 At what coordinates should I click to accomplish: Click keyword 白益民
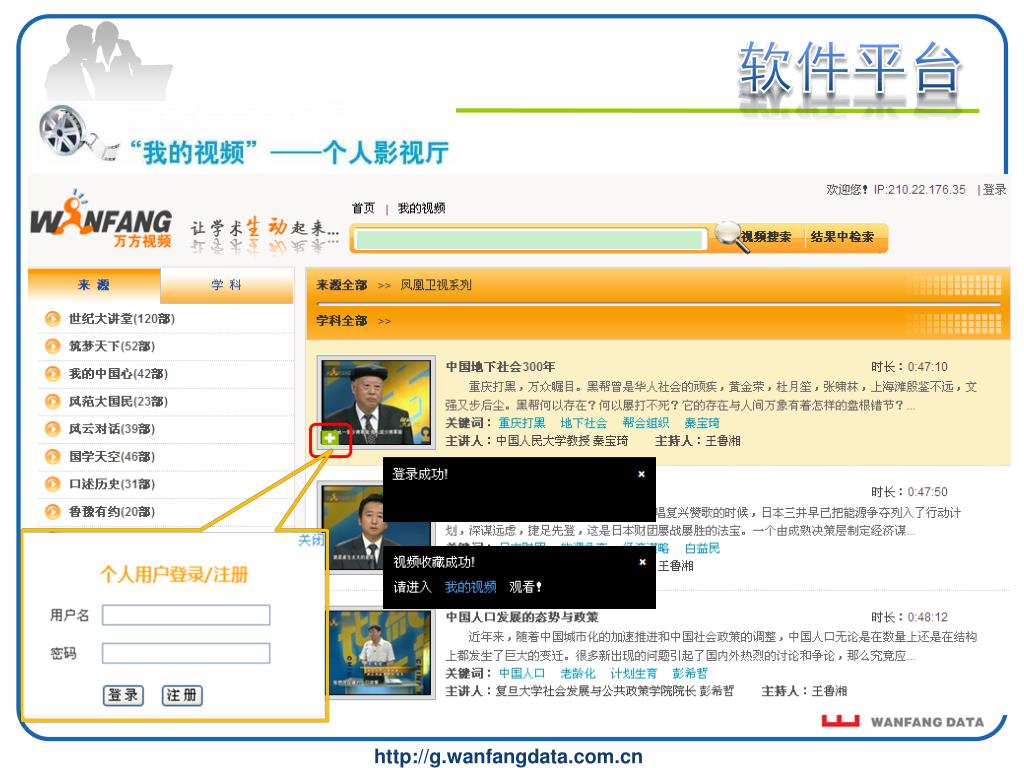pyautogui.click(x=702, y=548)
